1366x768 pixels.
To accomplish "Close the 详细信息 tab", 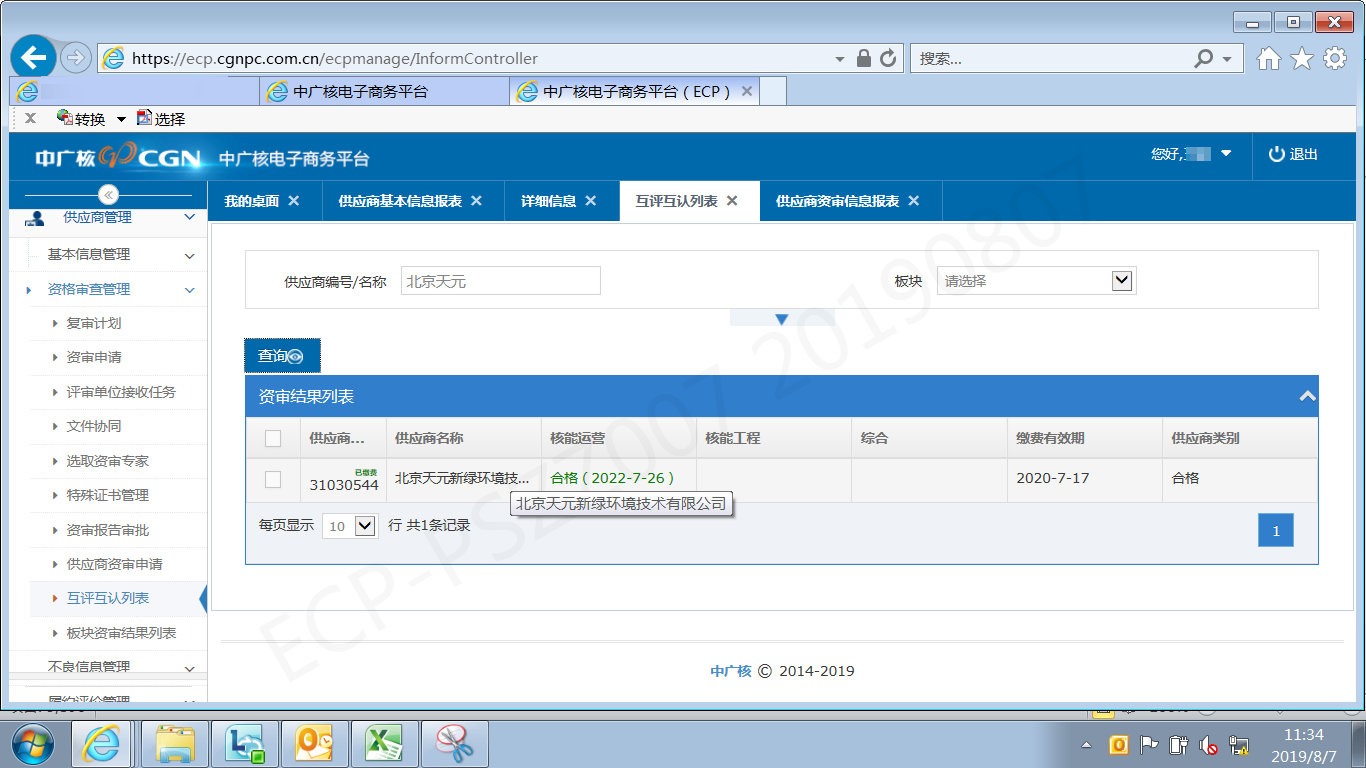I will coord(591,201).
